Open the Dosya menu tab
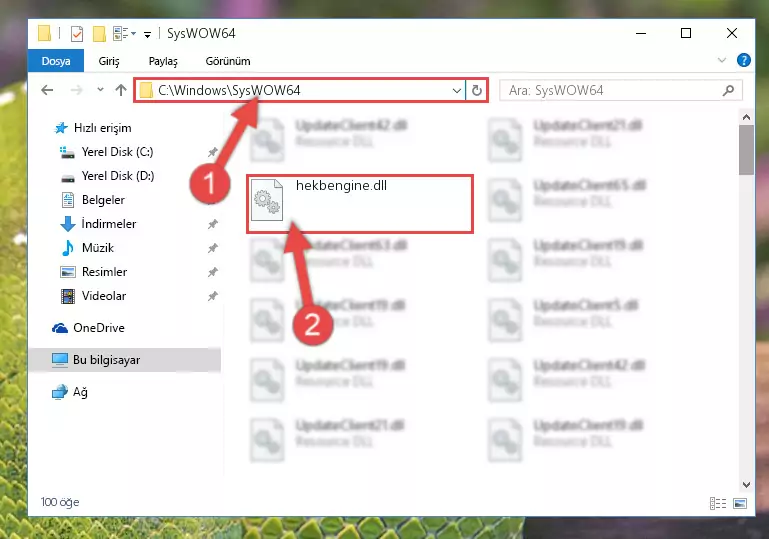The width and height of the screenshot is (769, 539). click(x=56, y=61)
